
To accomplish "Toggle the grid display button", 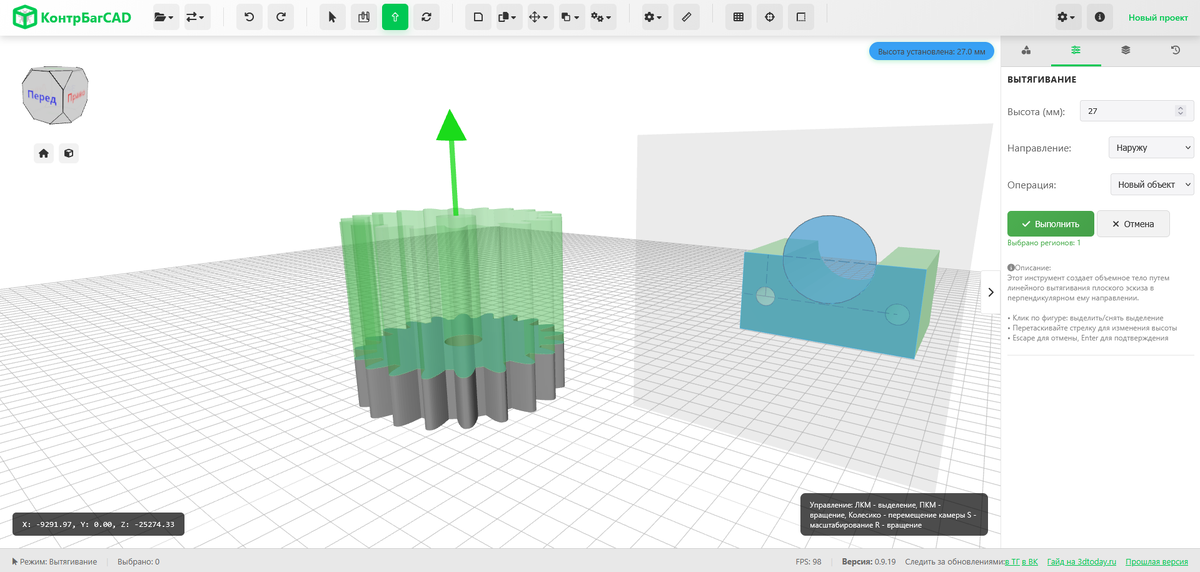I will (738, 17).
